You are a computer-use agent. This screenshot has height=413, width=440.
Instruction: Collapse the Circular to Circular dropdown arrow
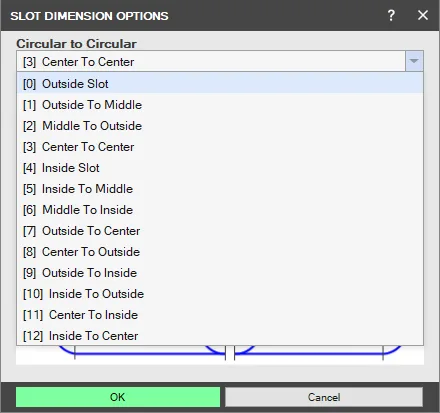[x=414, y=61]
